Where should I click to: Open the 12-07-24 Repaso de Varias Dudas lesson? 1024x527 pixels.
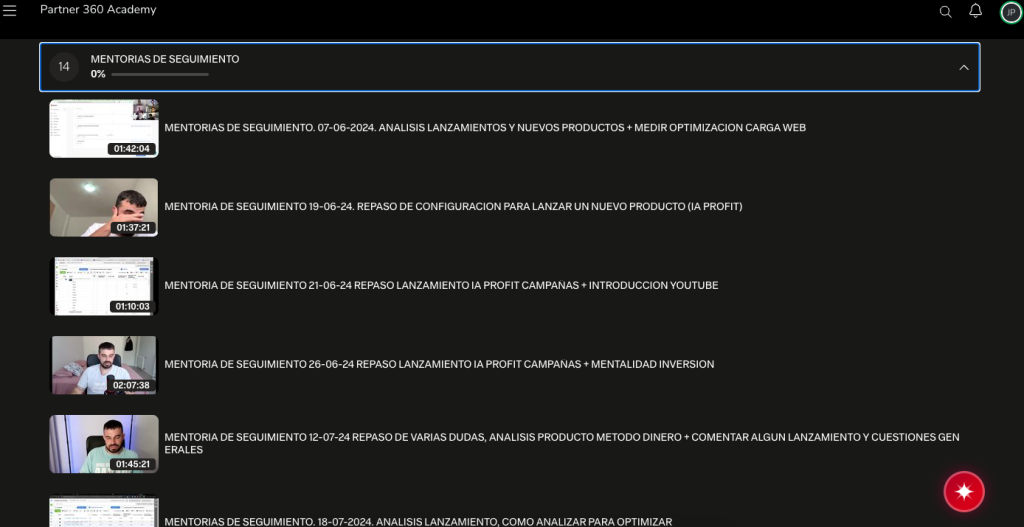click(x=562, y=443)
